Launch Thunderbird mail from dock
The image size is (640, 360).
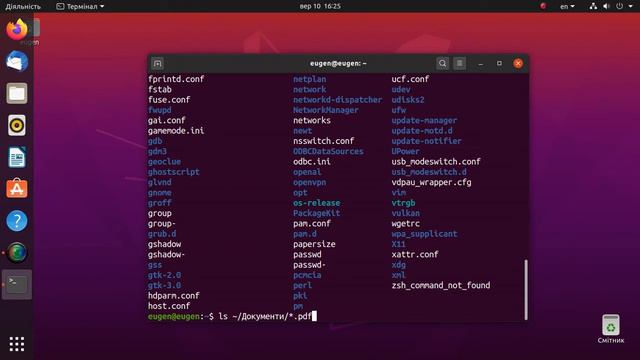tap(17, 62)
